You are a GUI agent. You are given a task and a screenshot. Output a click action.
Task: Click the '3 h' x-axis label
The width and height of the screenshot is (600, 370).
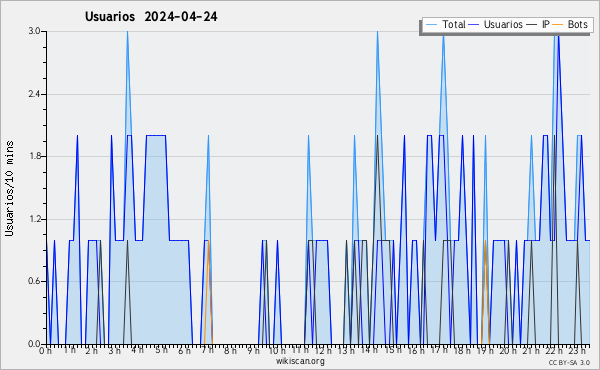coord(114,351)
